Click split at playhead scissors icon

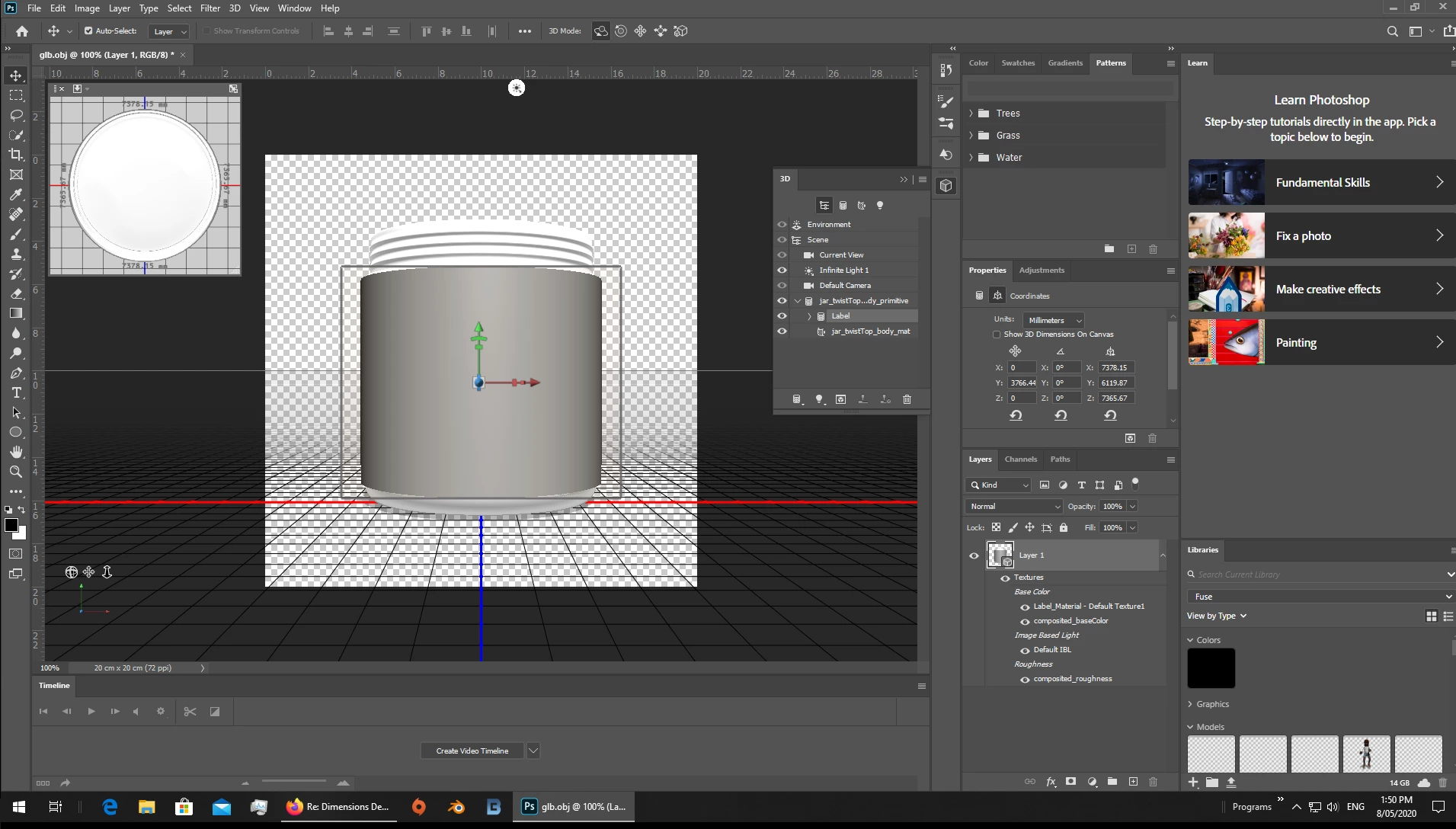pos(190,712)
